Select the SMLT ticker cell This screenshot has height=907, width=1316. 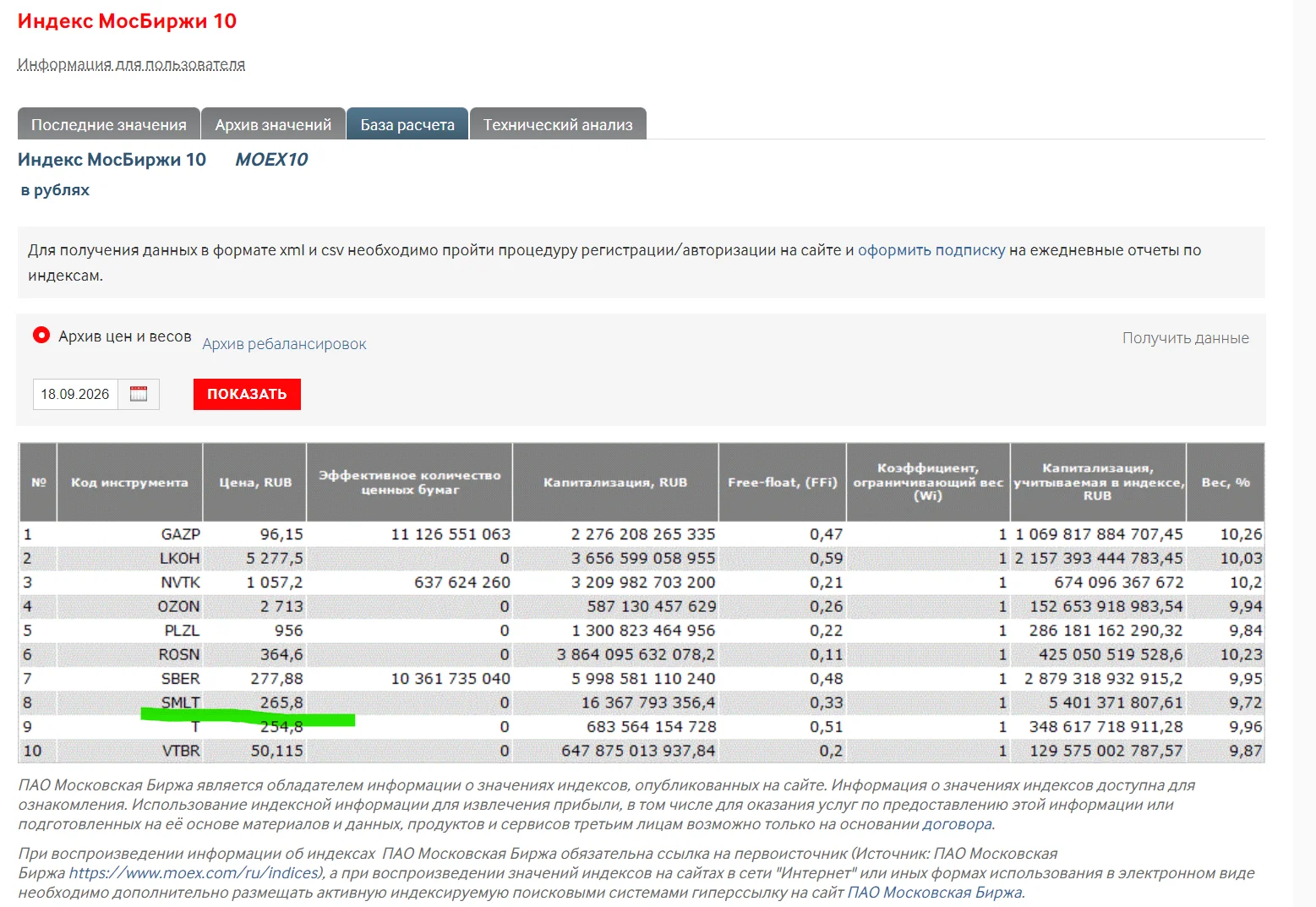click(x=181, y=702)
